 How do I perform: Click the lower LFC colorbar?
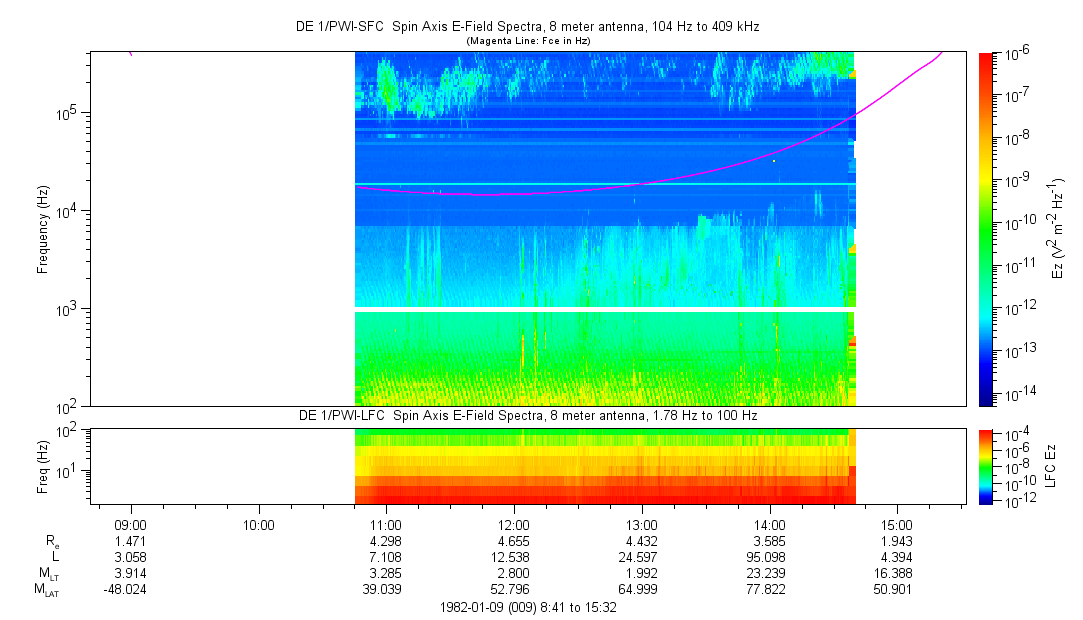pos(987,466)
